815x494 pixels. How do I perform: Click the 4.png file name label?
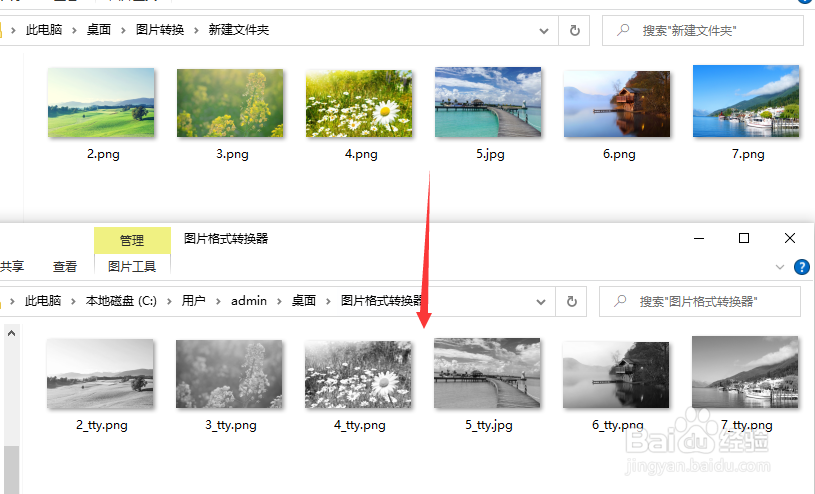[361, 154]
